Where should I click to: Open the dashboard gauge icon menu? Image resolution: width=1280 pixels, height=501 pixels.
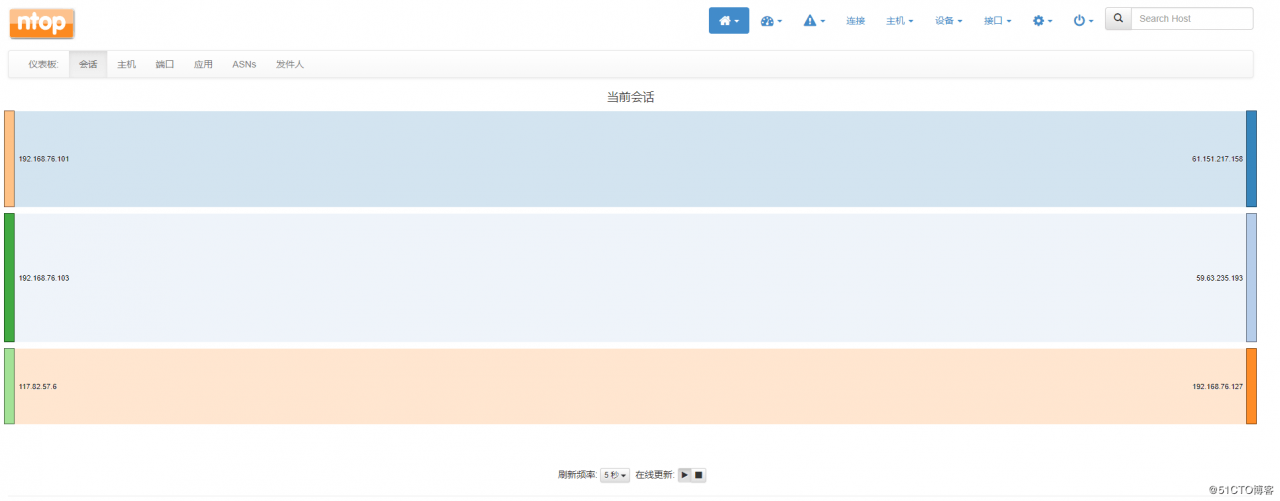pyautogui.click(x=771, y=21)
